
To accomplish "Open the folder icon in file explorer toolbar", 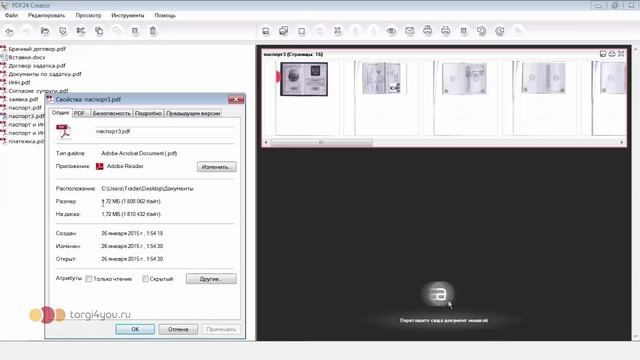I will pyautogui.click(x=45, y=31).
